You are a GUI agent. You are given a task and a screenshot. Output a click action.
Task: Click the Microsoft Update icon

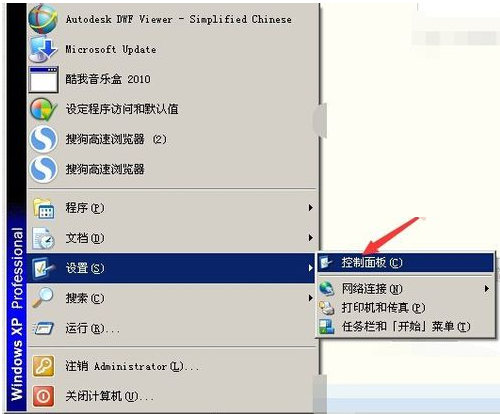coord(43,49)
